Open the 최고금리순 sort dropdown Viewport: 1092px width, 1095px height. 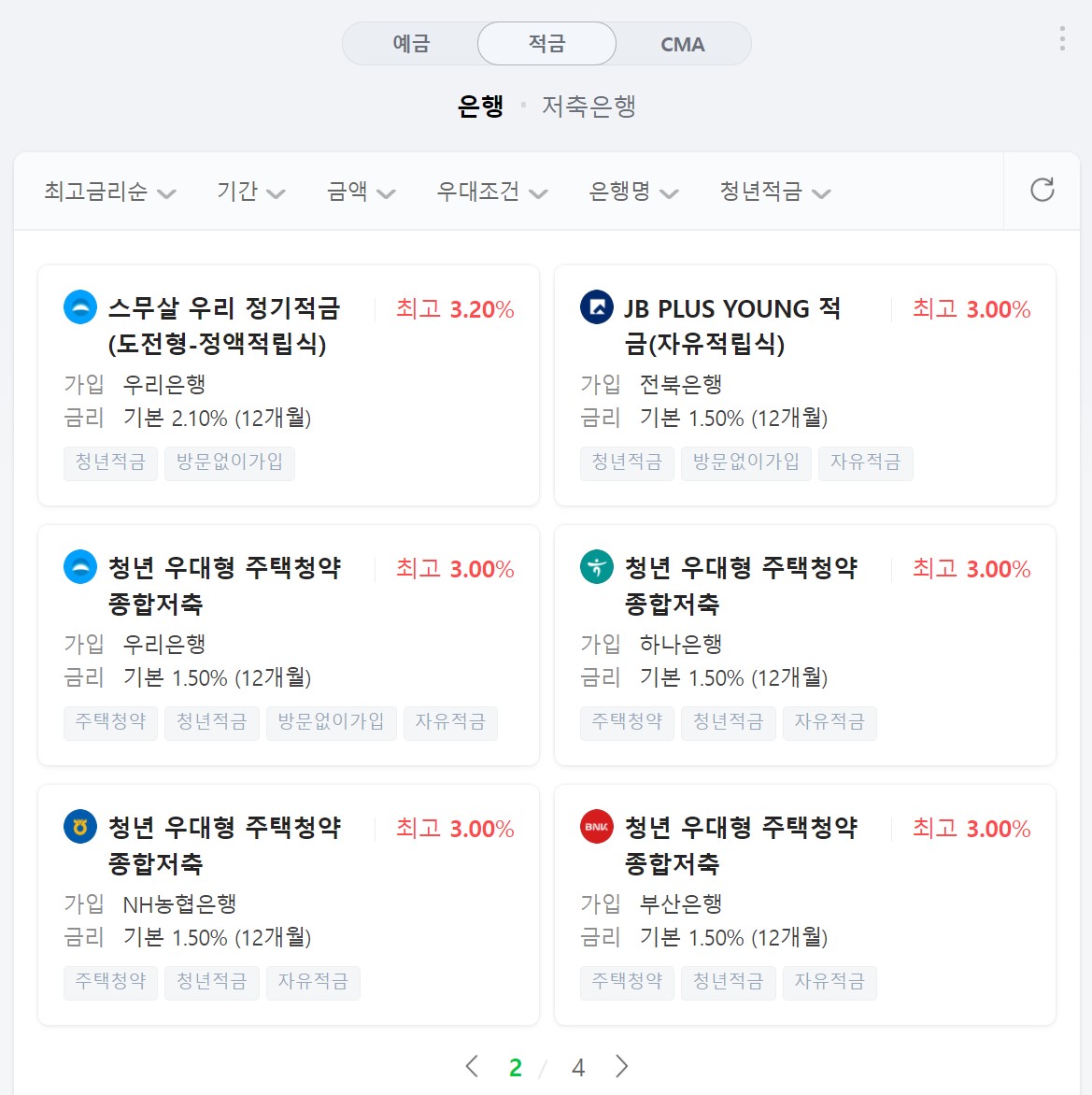click(109, 192)
